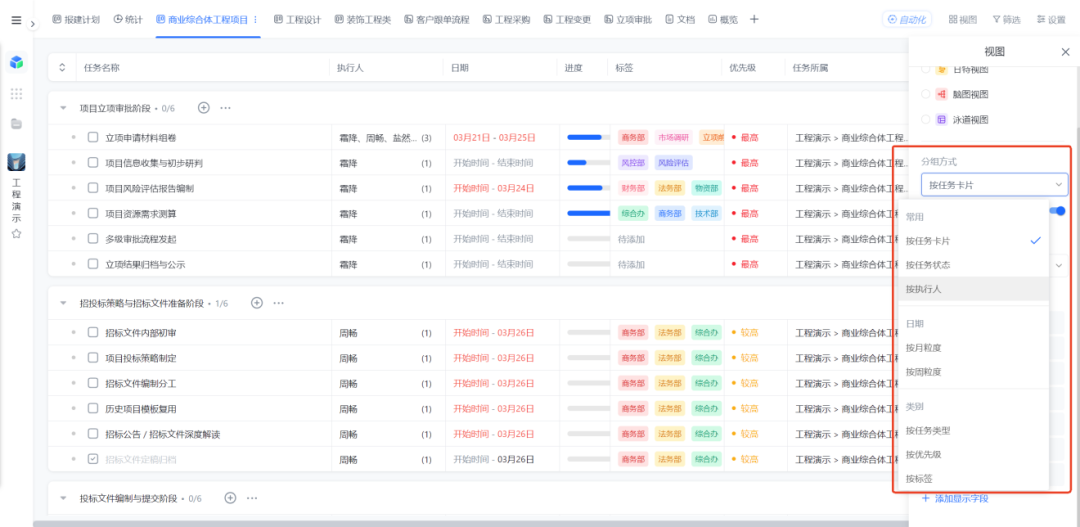Click progress bar of 立项申请材料组卷
Image resolution: width=1080 pixels, height=527 pixels.
click(588, 137)
